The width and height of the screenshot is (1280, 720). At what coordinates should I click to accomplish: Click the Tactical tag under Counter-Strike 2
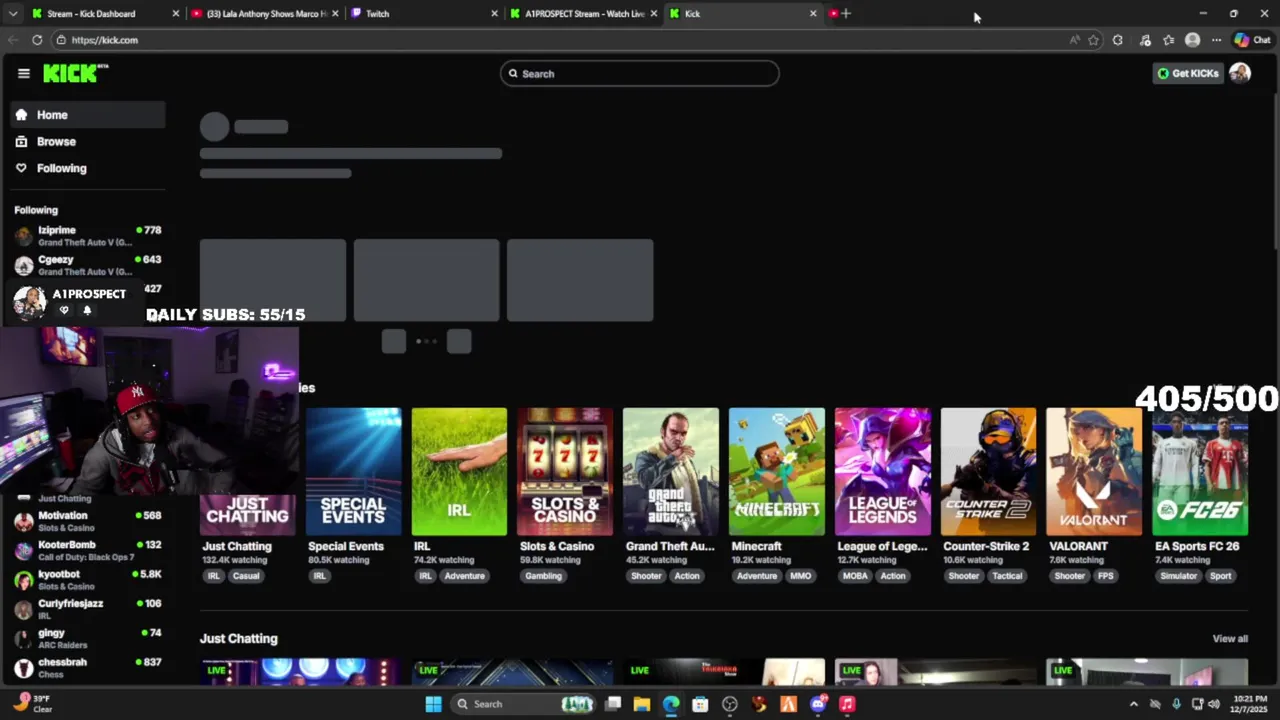[x=1007, y=576]
